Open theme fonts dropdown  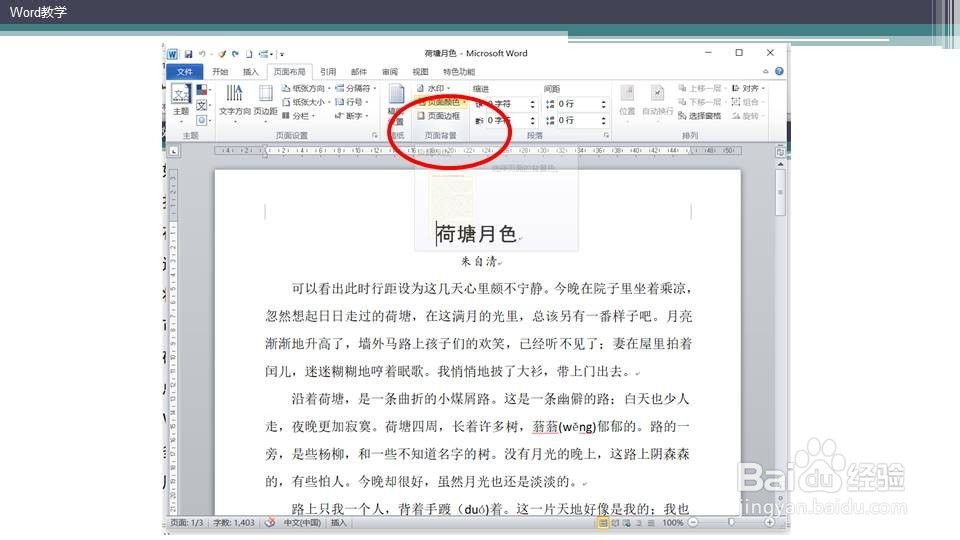pos(203,105)
